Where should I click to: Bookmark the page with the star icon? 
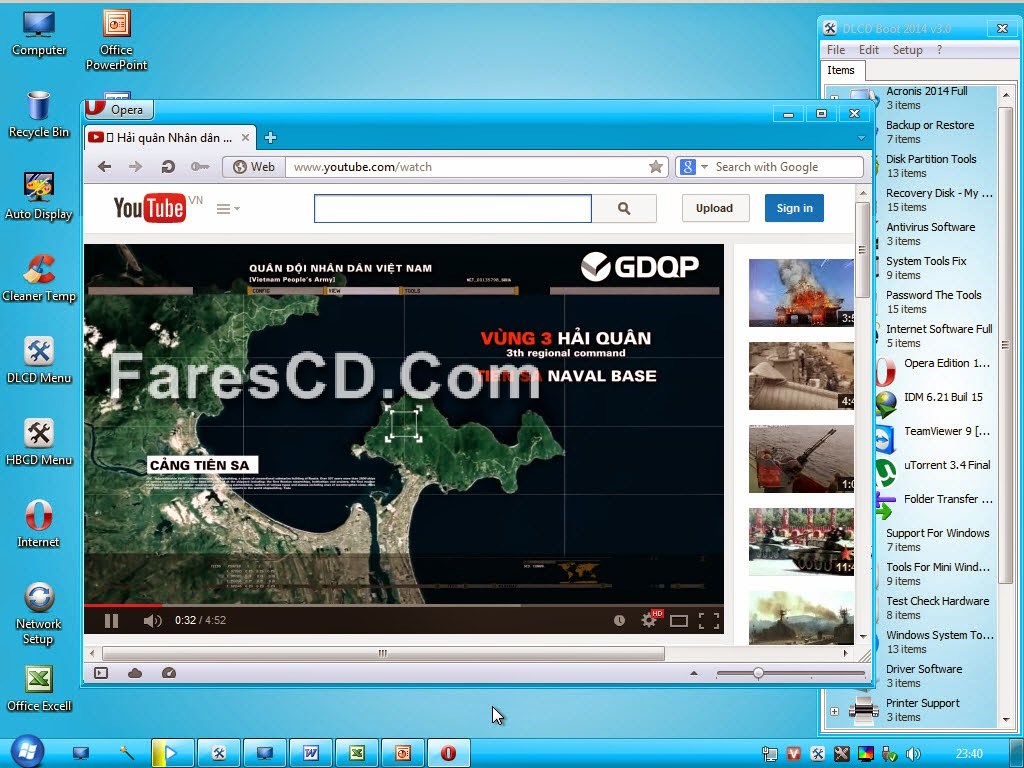click(x=656, y=167)
